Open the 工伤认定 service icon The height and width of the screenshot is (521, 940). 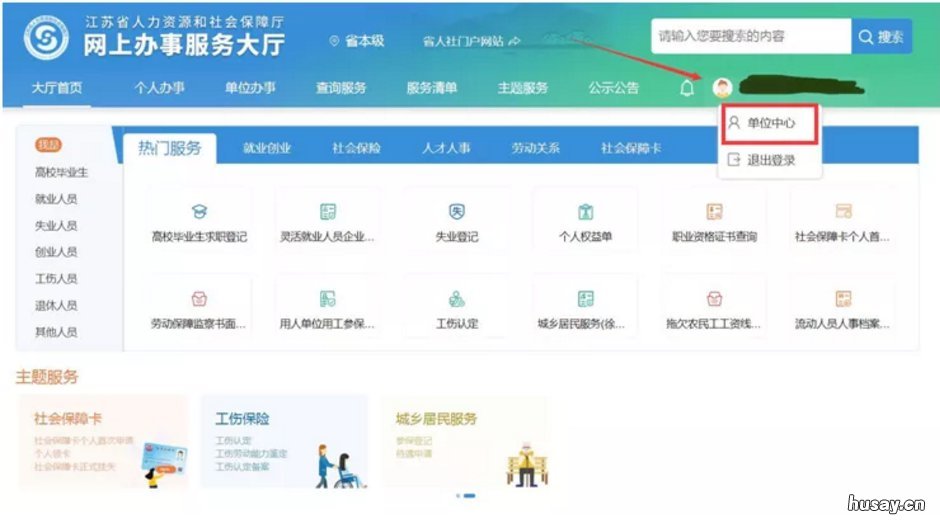(457, 298)
